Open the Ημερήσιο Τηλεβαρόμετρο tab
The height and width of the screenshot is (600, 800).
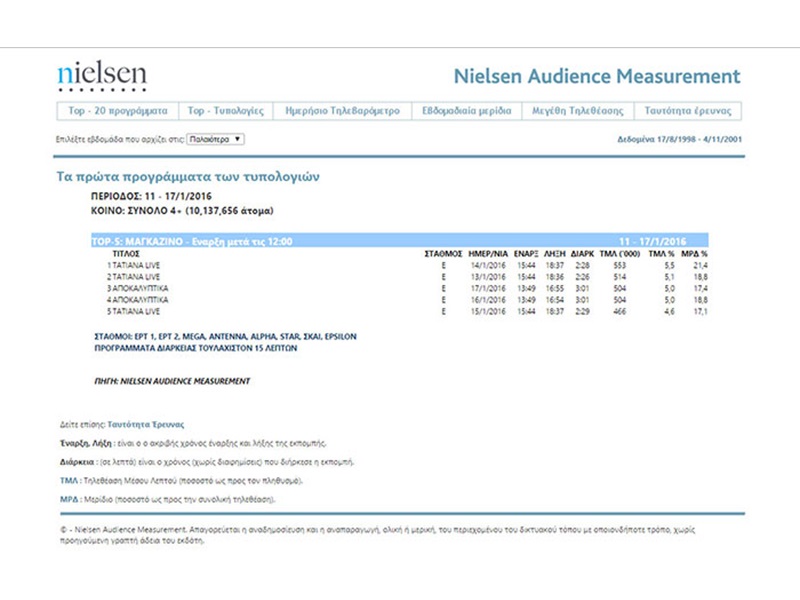[342, 111]
